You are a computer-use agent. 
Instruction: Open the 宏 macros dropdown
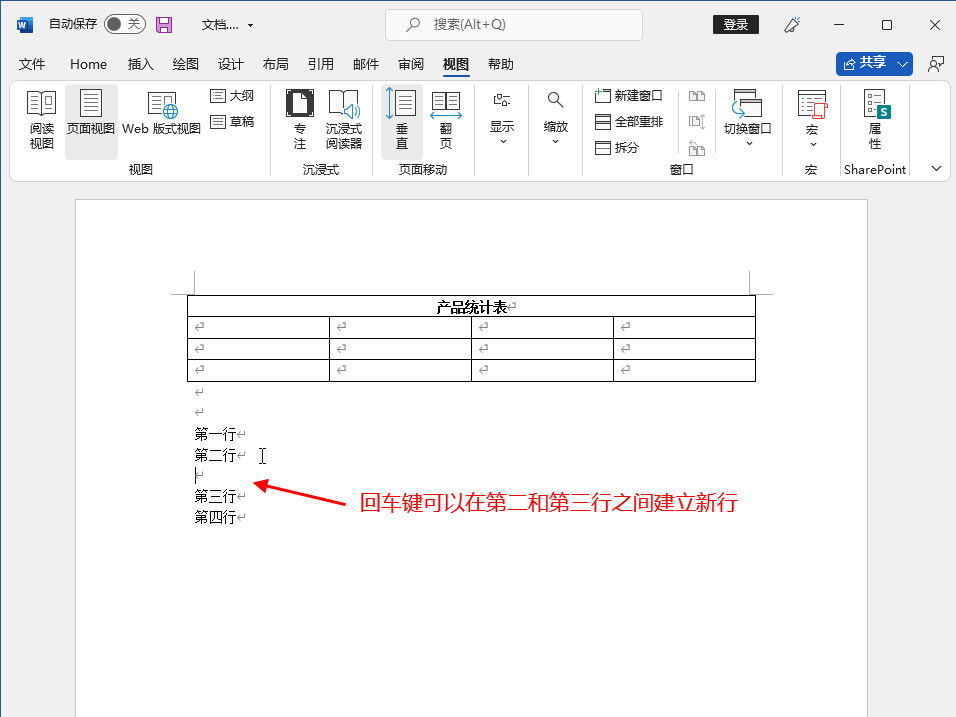[x=812, y=120]
